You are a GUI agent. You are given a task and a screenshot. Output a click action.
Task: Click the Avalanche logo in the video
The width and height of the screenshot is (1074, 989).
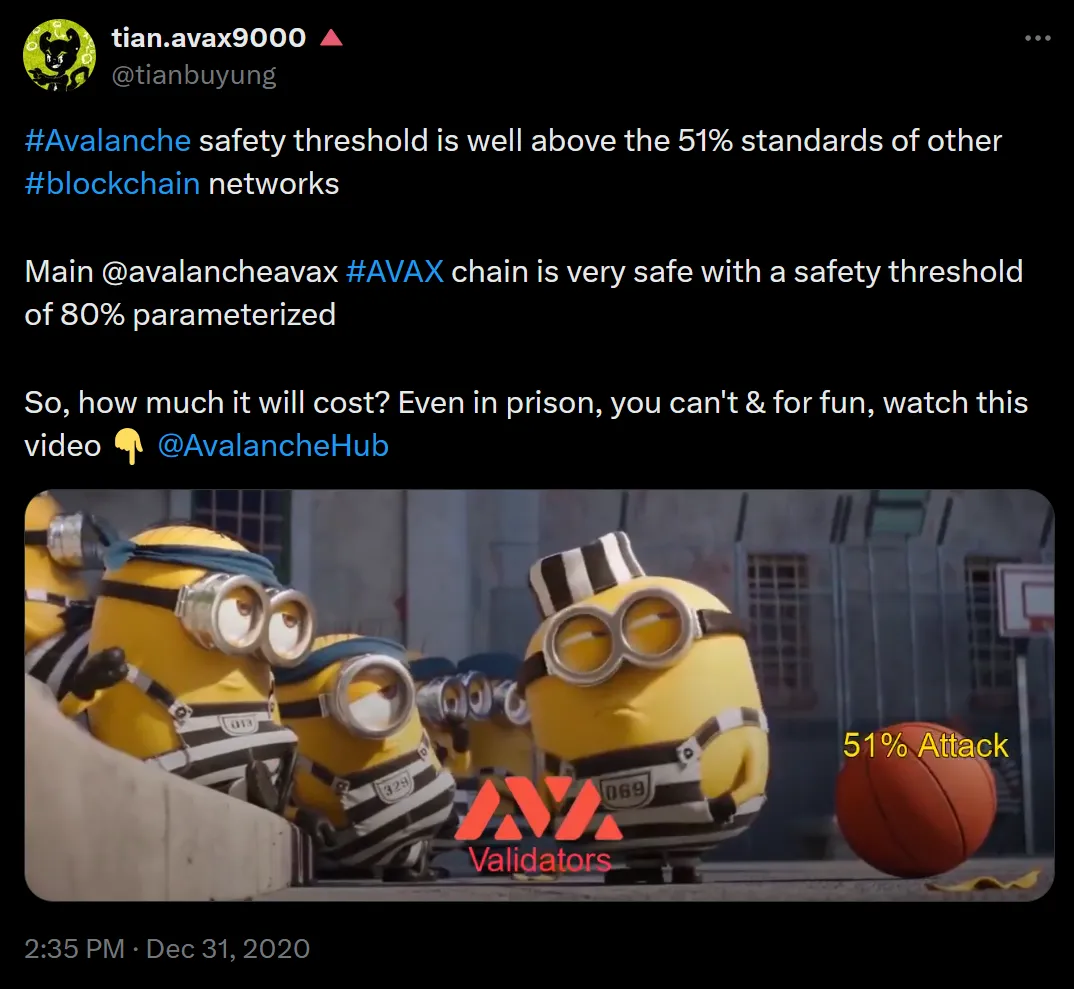(539, 808)
